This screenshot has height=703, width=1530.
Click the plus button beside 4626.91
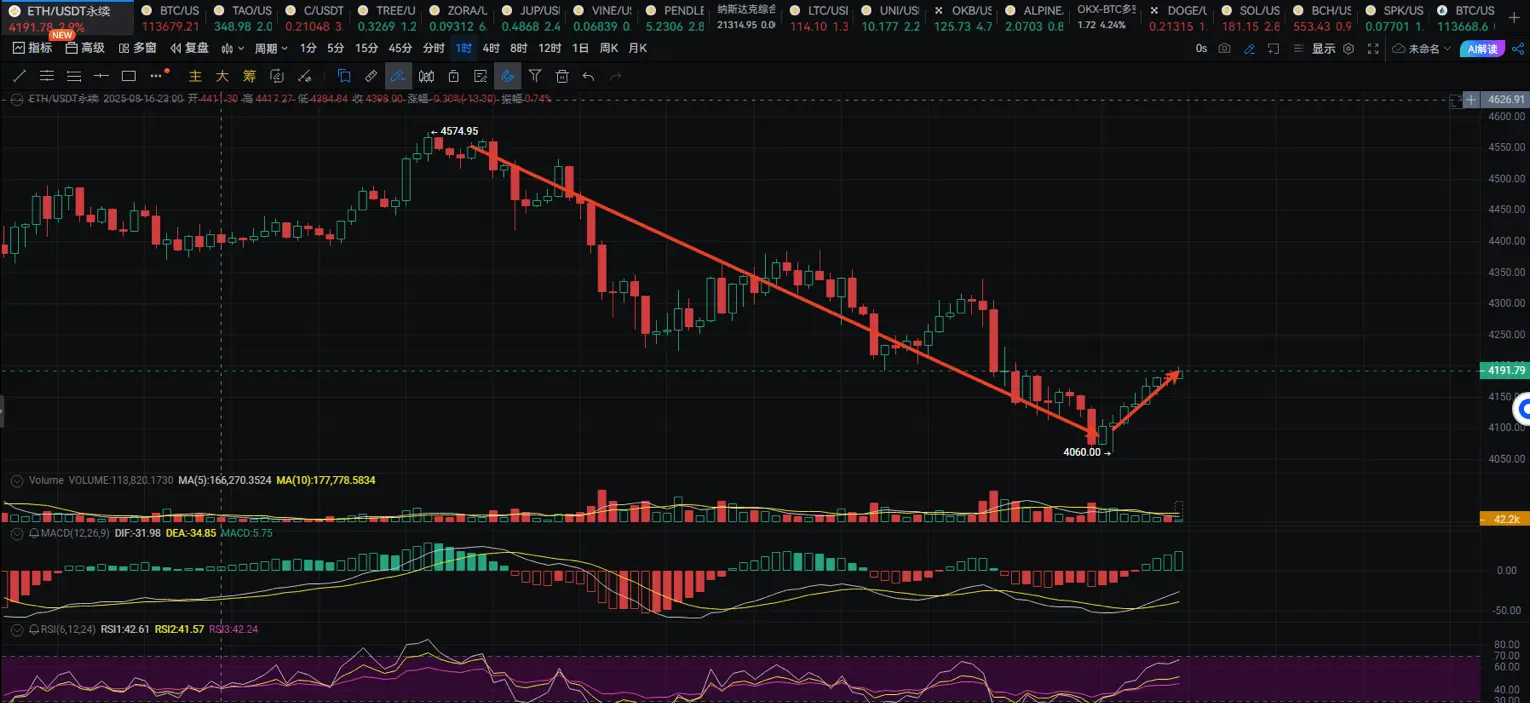click(x=1470, y=99)
